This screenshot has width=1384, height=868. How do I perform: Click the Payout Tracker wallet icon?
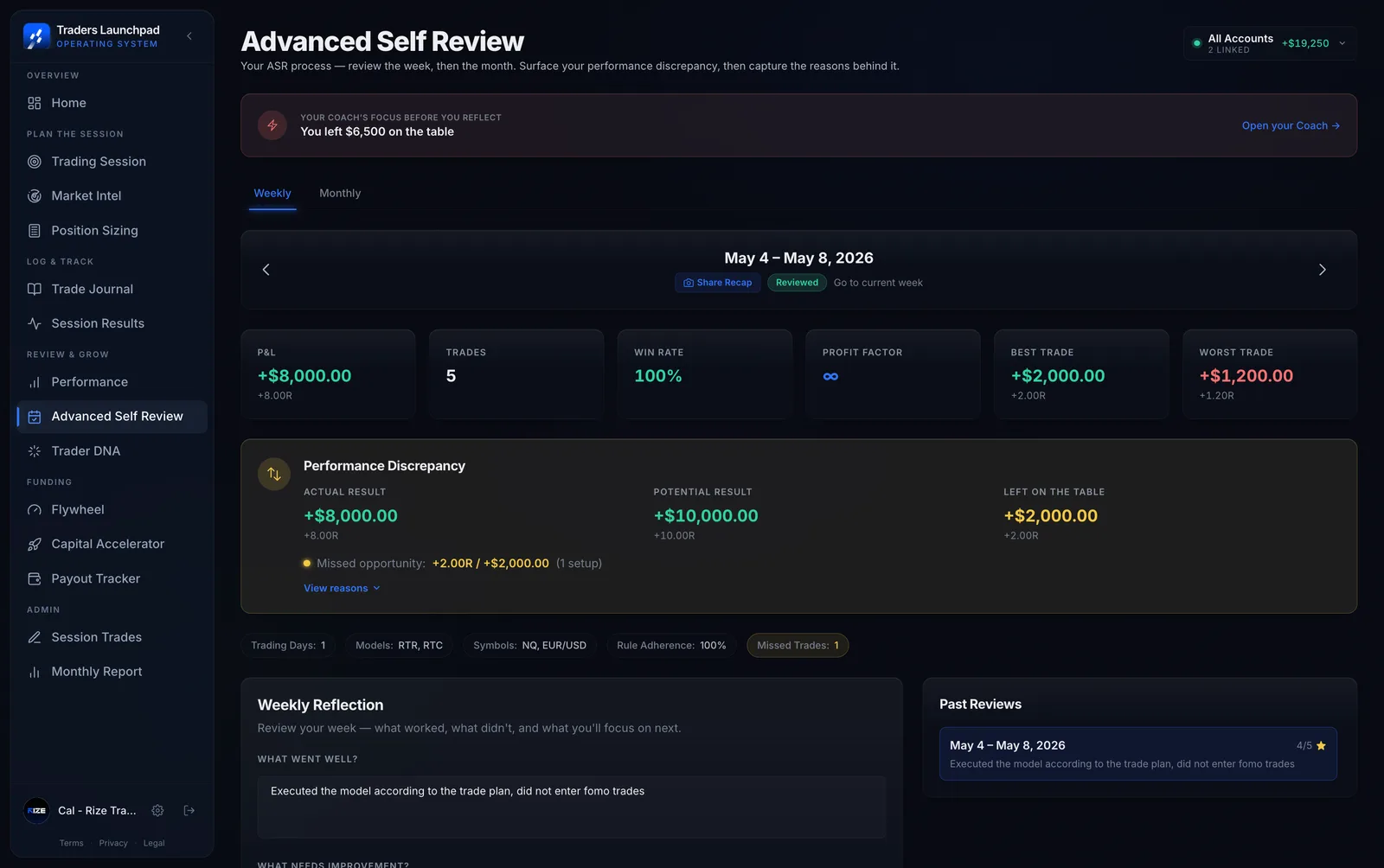pos(35,578)
